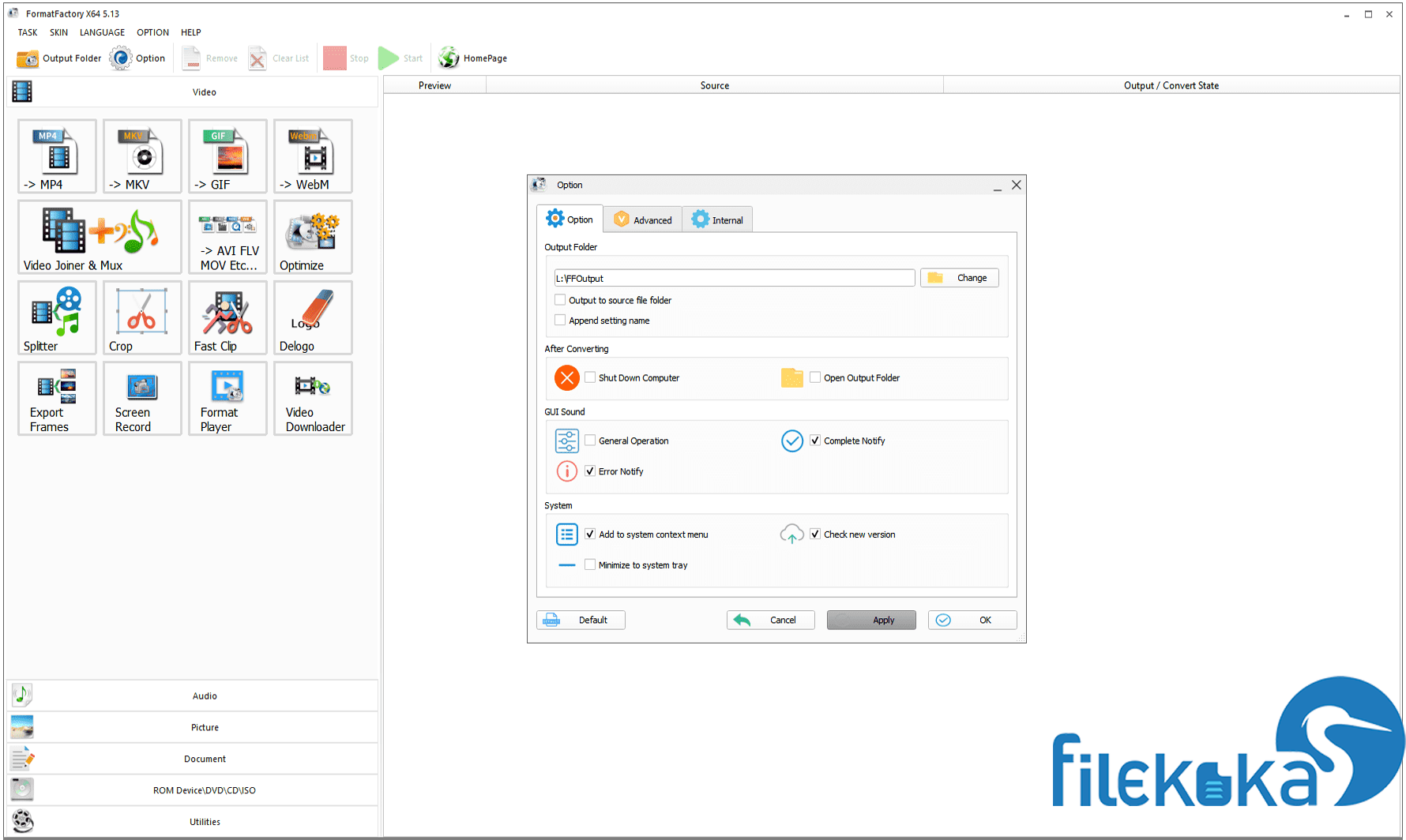Collapse the Video category panel
Viewport: 1406px width, 840px height.
click(193, 92)
